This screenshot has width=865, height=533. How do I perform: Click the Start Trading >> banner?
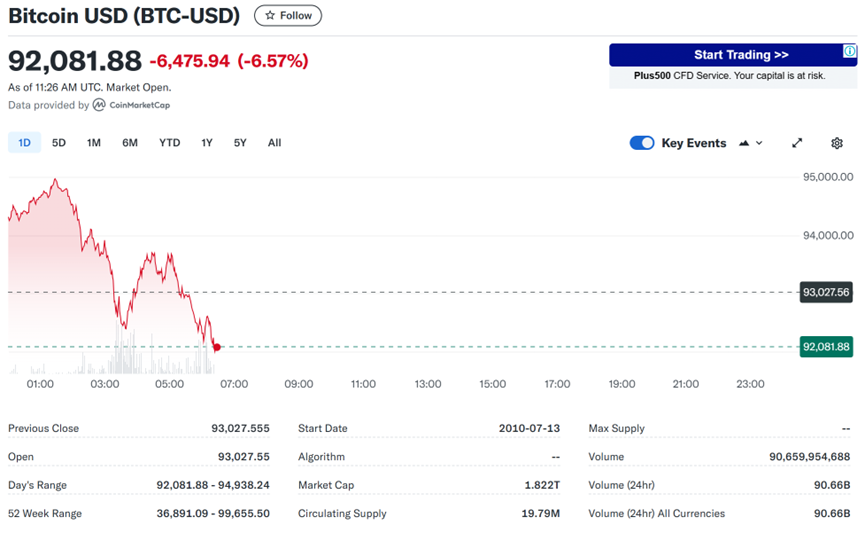tap(733, 55)
